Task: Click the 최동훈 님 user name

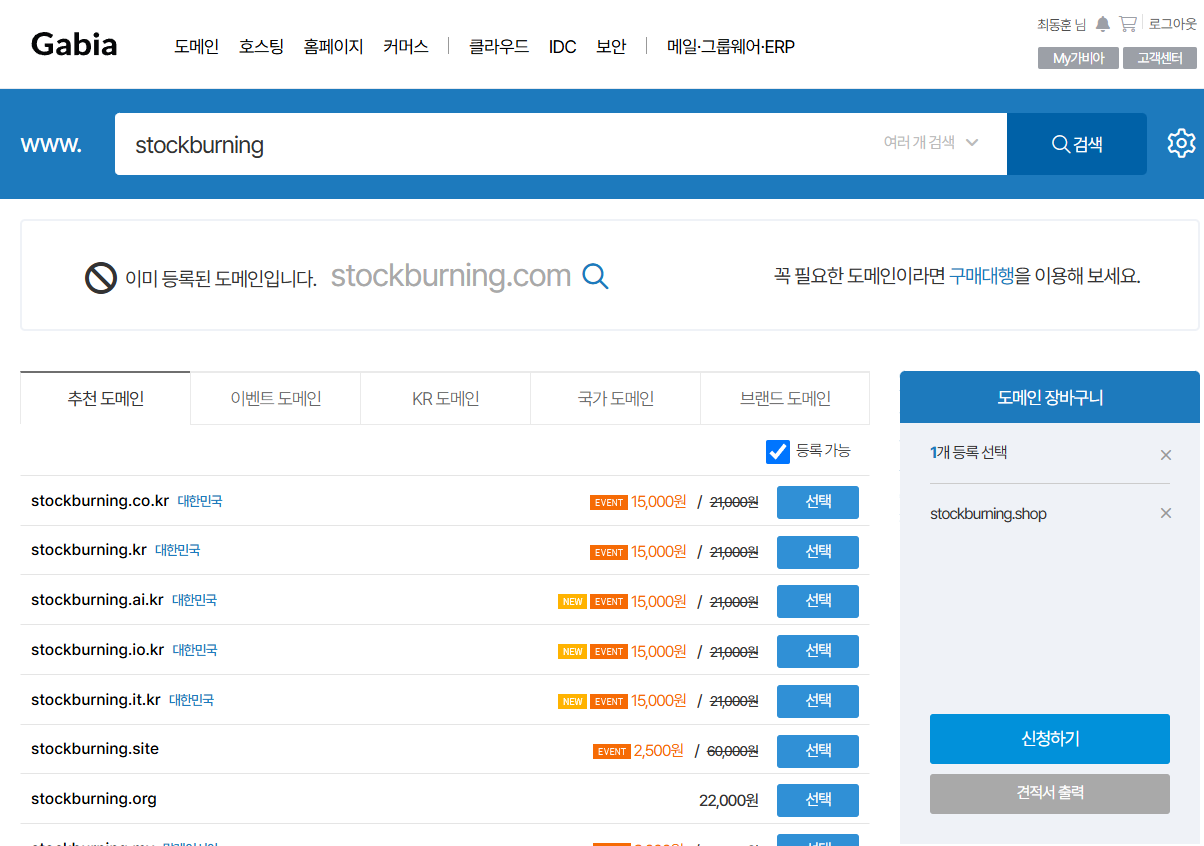Action: coord(1061,24)
